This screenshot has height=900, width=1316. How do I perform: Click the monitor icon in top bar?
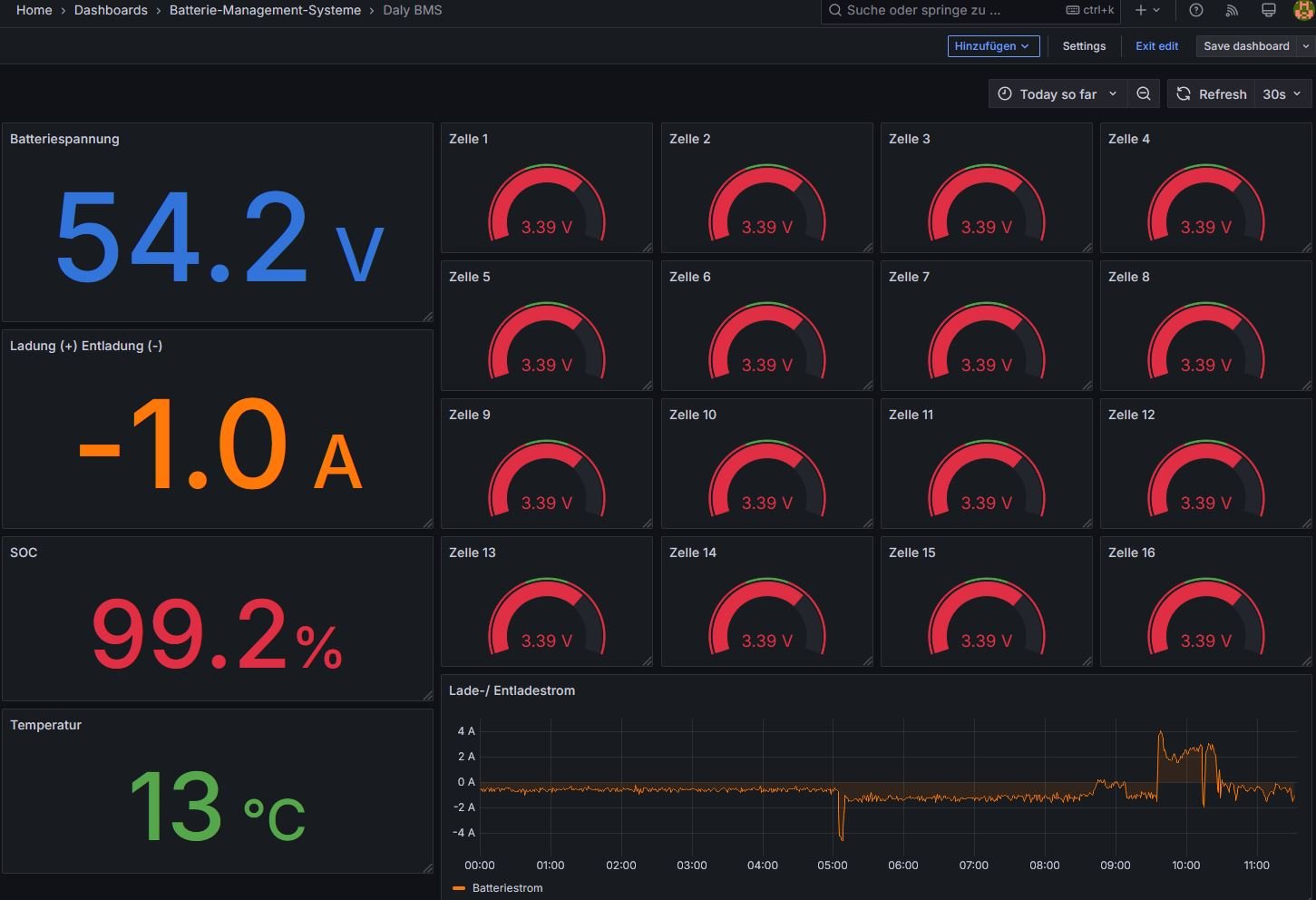coord(1268,10)
